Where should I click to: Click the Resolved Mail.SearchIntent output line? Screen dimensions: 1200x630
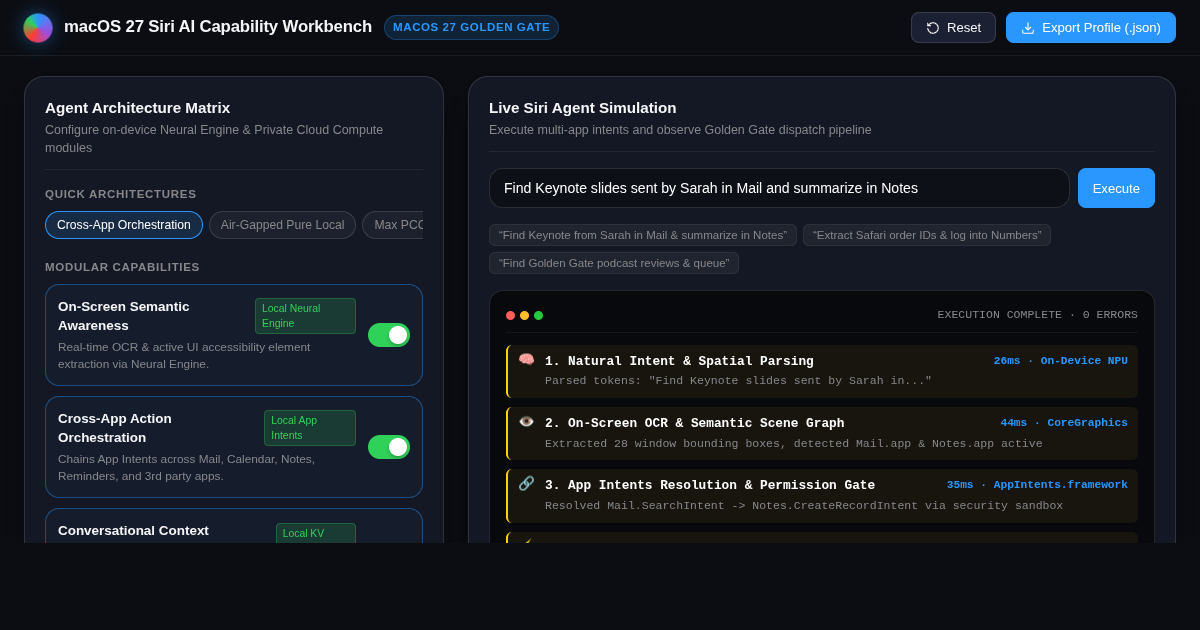click(804, 506)
